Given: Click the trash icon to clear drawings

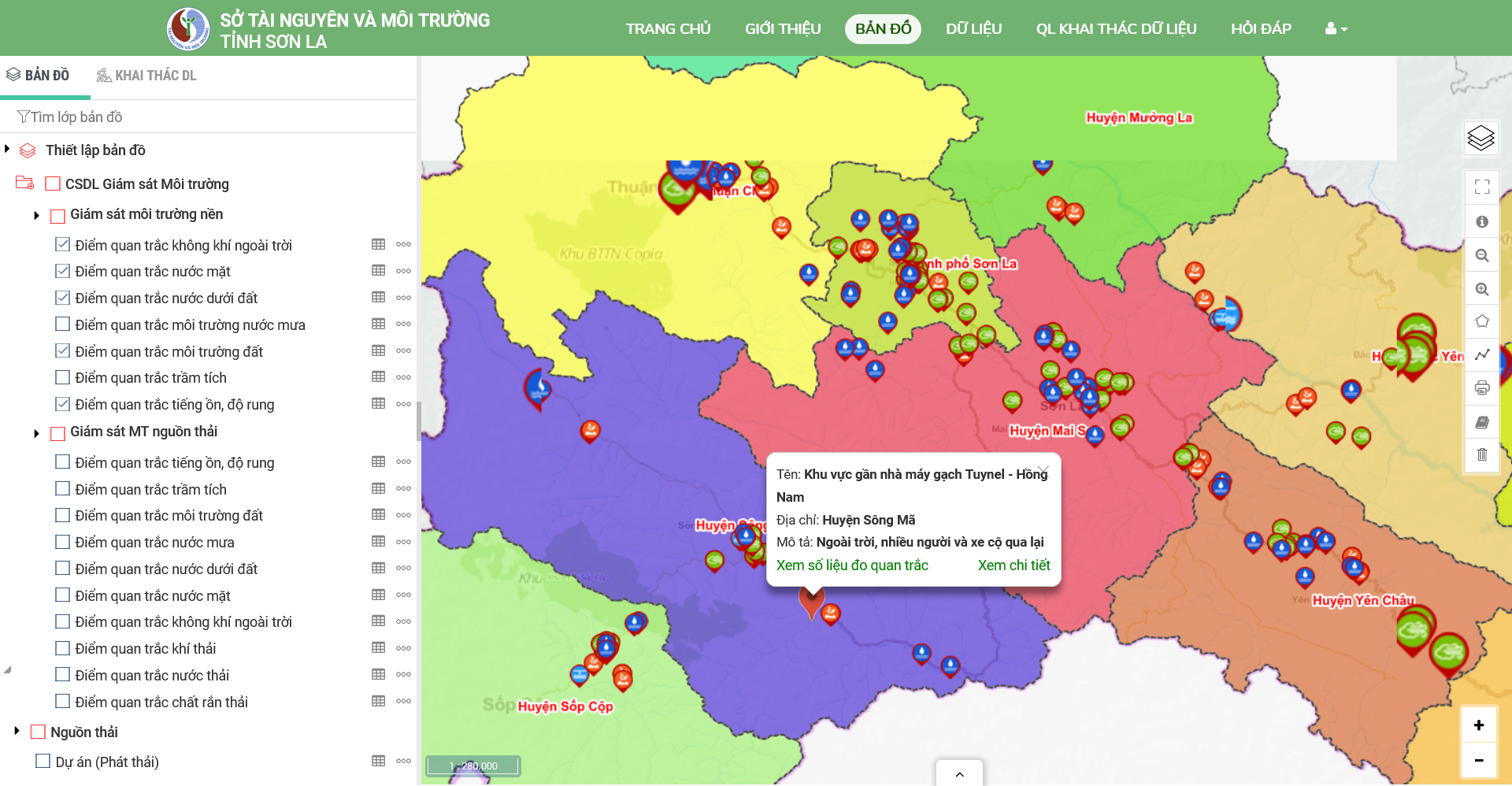Looking at the screenshot, I should 1481,454.
